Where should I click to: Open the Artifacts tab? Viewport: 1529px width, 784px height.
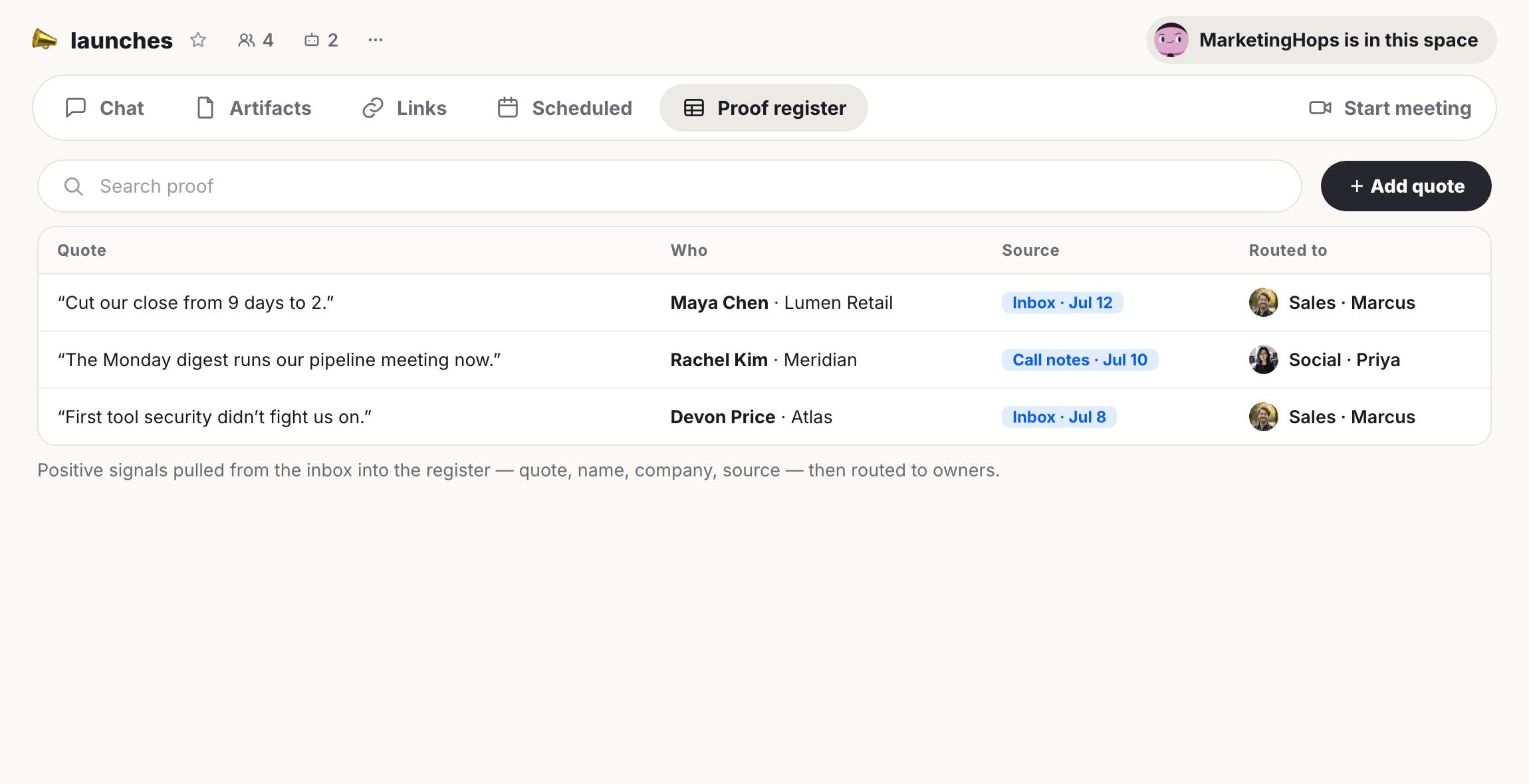click(253, 108)
